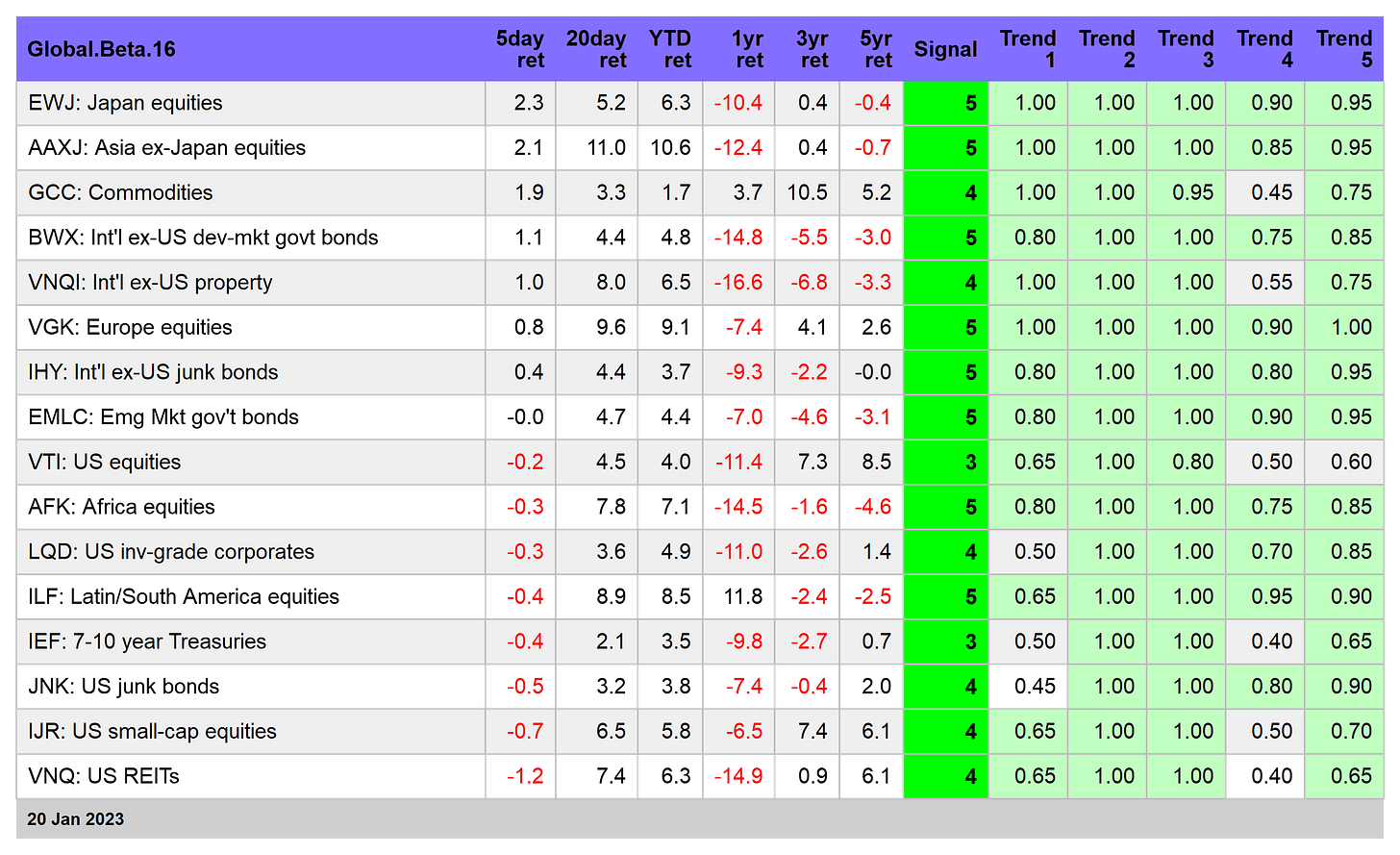Select BWX: Int'l ex-US dev-mkt govt bonds
1400x855 pixels.
pos(203,238)
